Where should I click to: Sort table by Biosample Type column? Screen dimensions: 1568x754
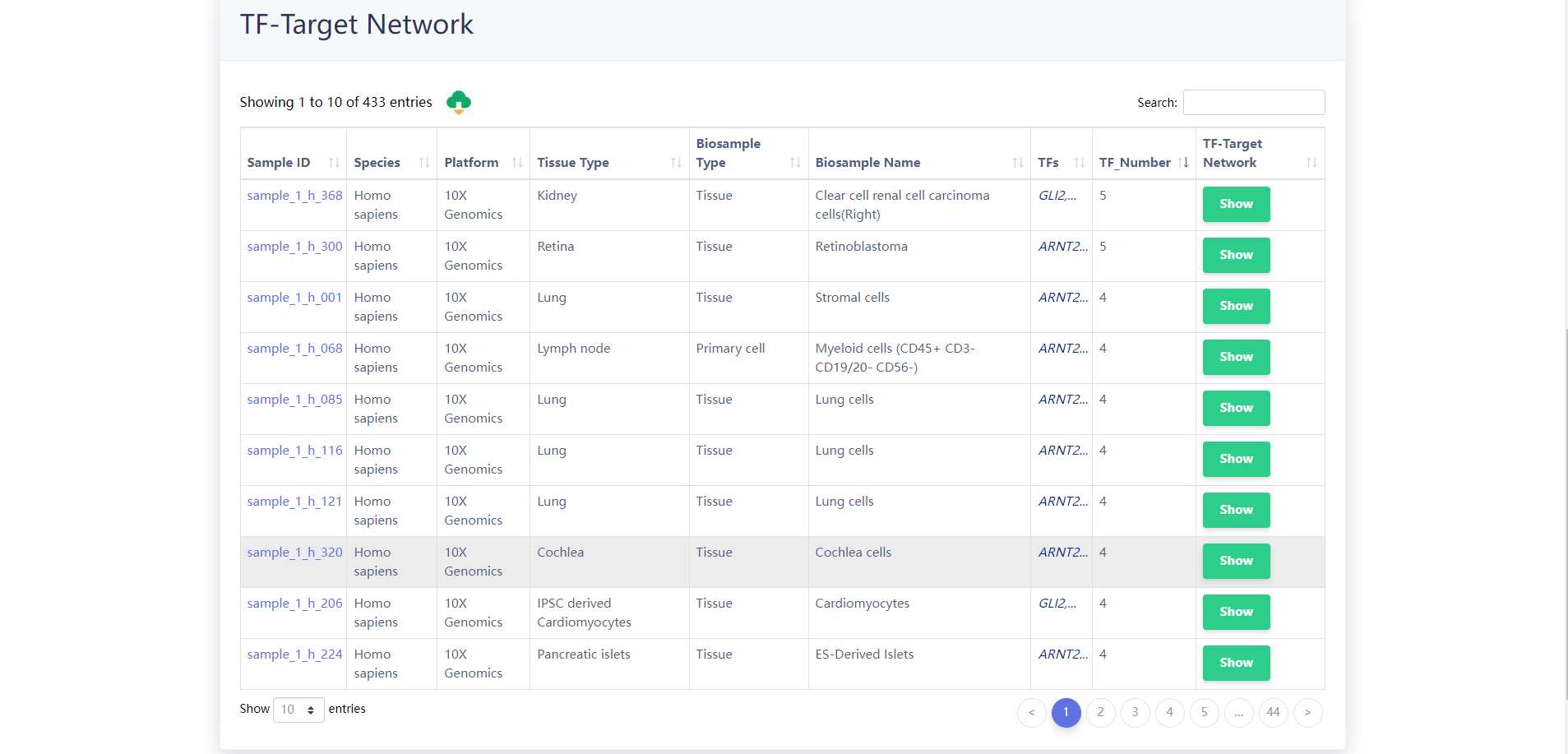(x=748, y=154)
